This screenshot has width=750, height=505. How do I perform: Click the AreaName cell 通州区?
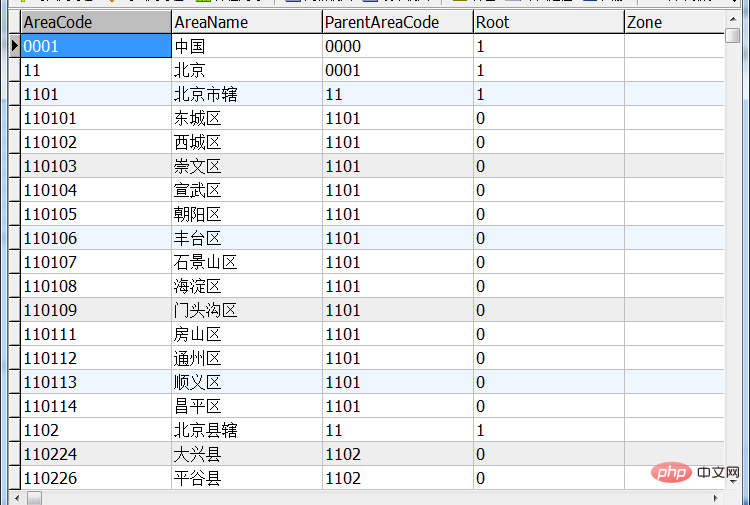[x=247, y=358]
